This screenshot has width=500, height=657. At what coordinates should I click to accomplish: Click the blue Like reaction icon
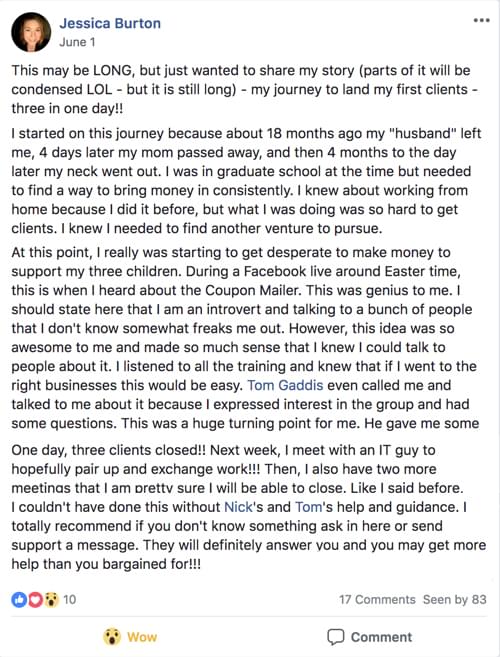[19, 600]
